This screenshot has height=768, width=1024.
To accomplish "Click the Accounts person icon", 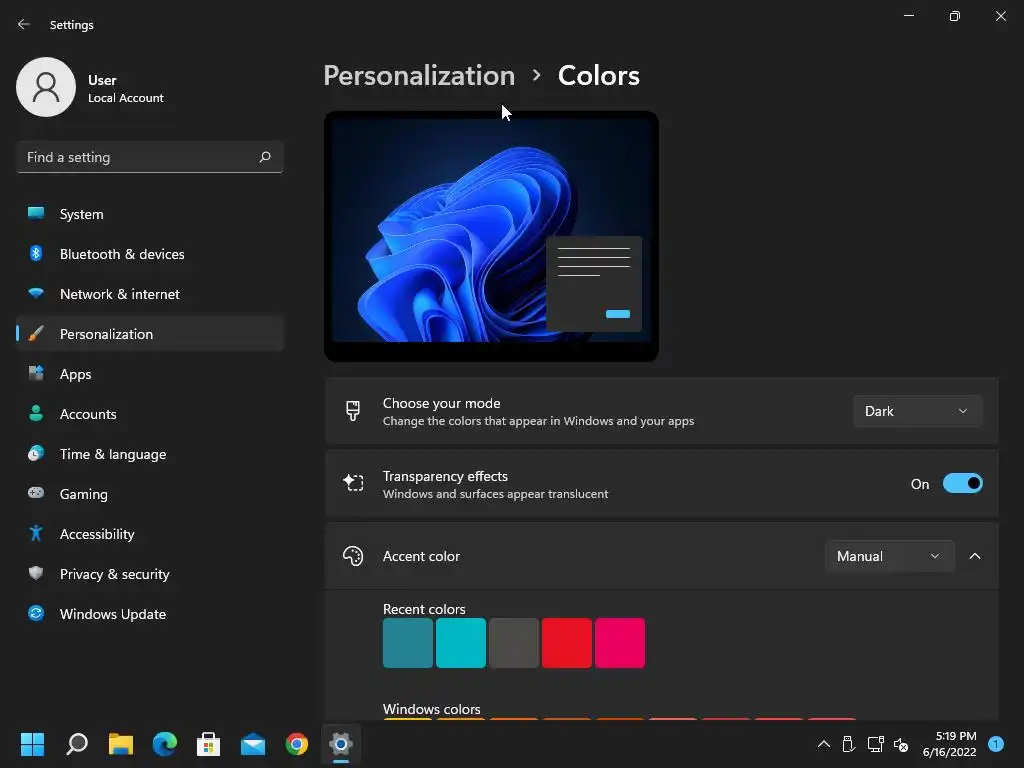I will click(x=36, y=413).
